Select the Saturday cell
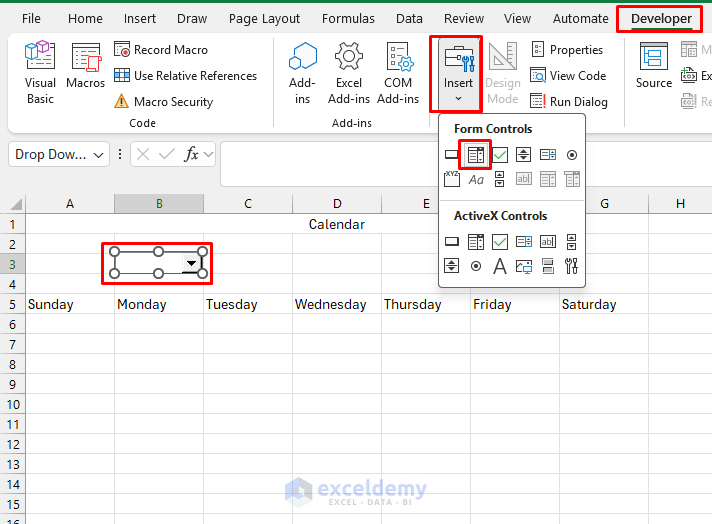Viewport: 712px width, 524px height. 604,304
